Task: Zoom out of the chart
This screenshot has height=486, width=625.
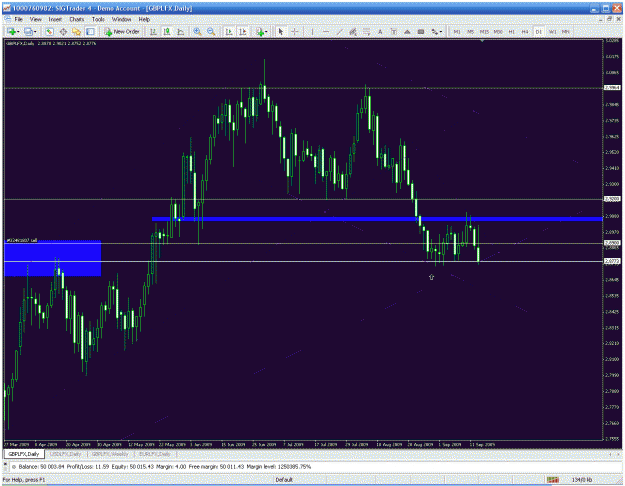Action: click(x=211, y=32)
